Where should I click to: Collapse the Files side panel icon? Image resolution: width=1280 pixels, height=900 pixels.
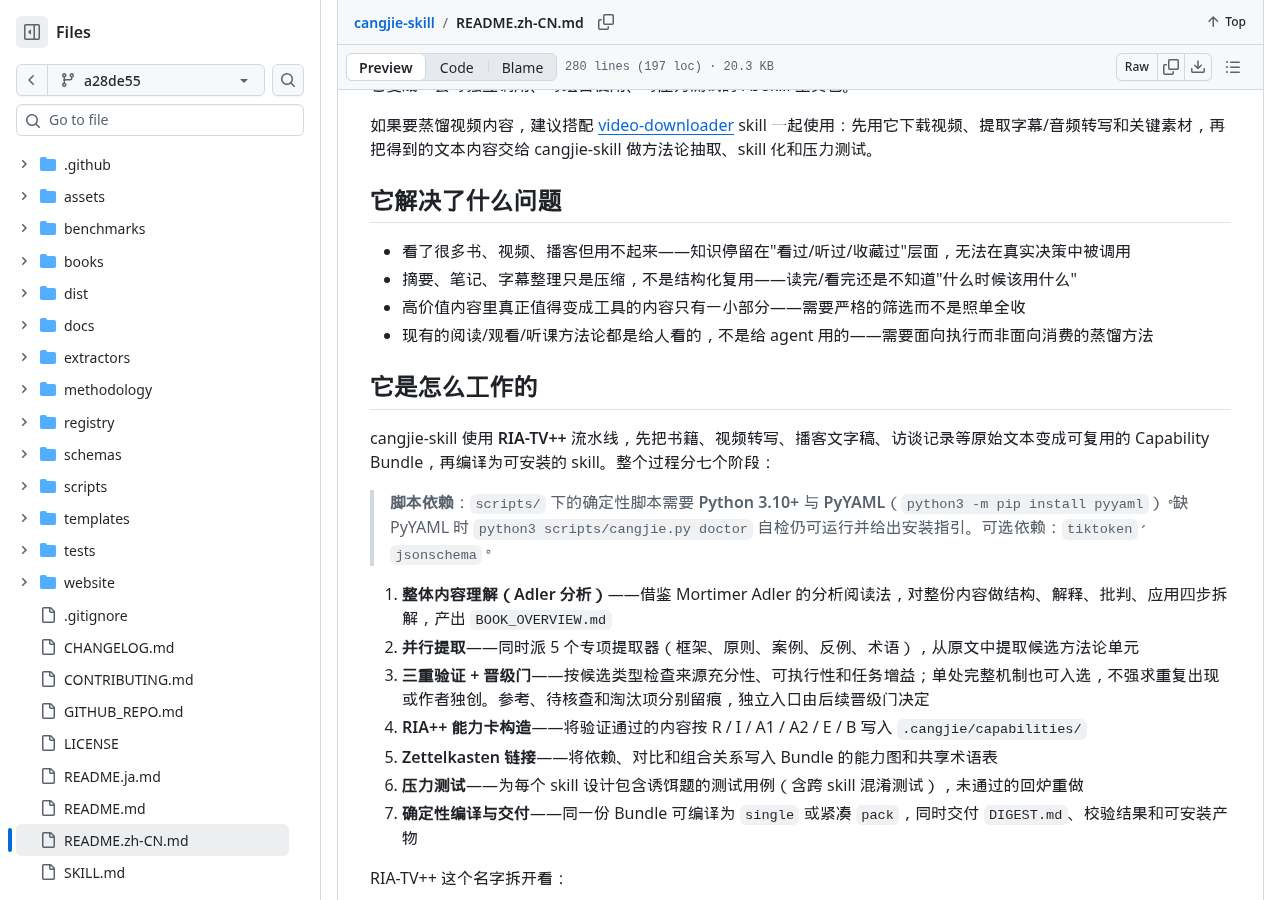point(32,32)
